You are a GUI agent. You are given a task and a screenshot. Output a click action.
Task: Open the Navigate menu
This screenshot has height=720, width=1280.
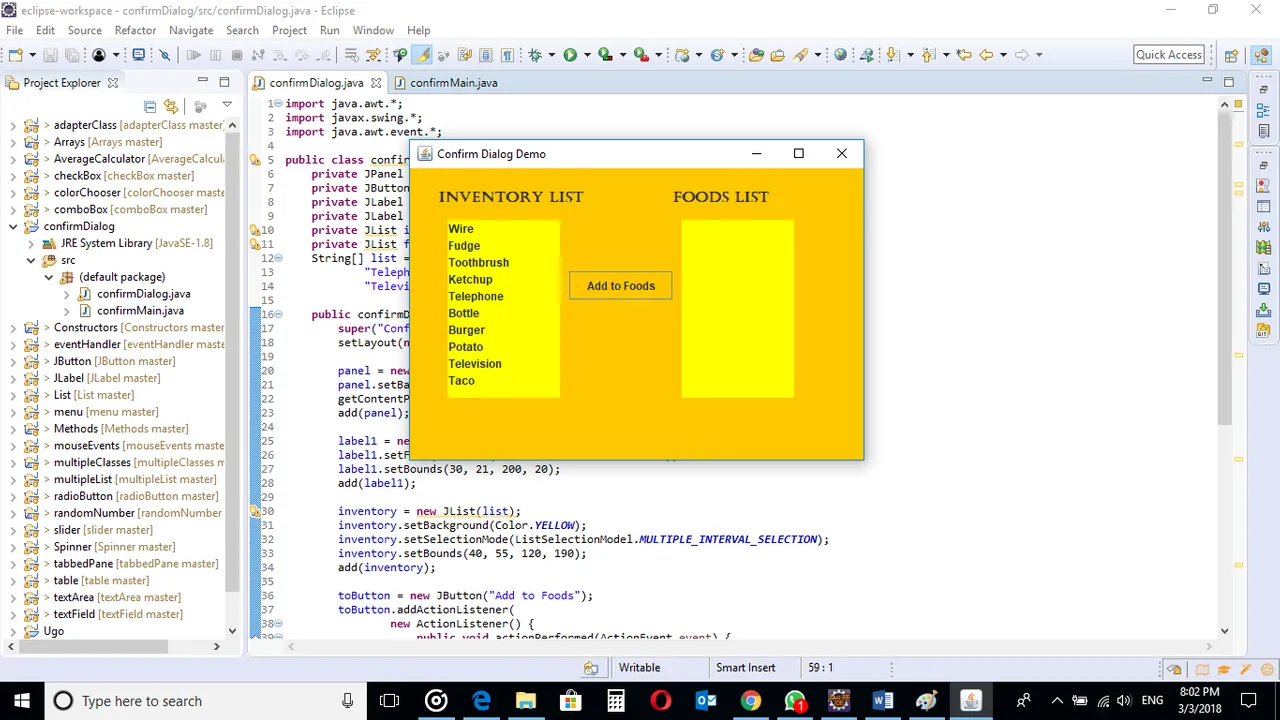[x=191, y=30]
